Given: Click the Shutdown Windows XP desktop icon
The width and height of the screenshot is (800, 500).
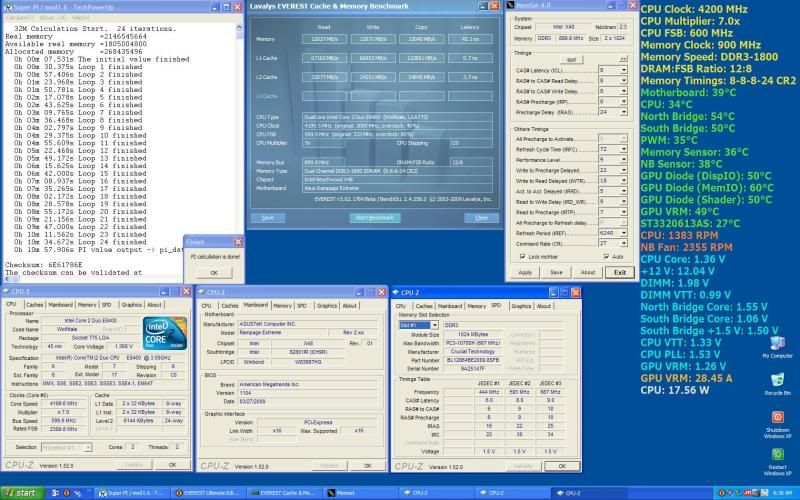Looking at the screenshot, I should 777,424.
